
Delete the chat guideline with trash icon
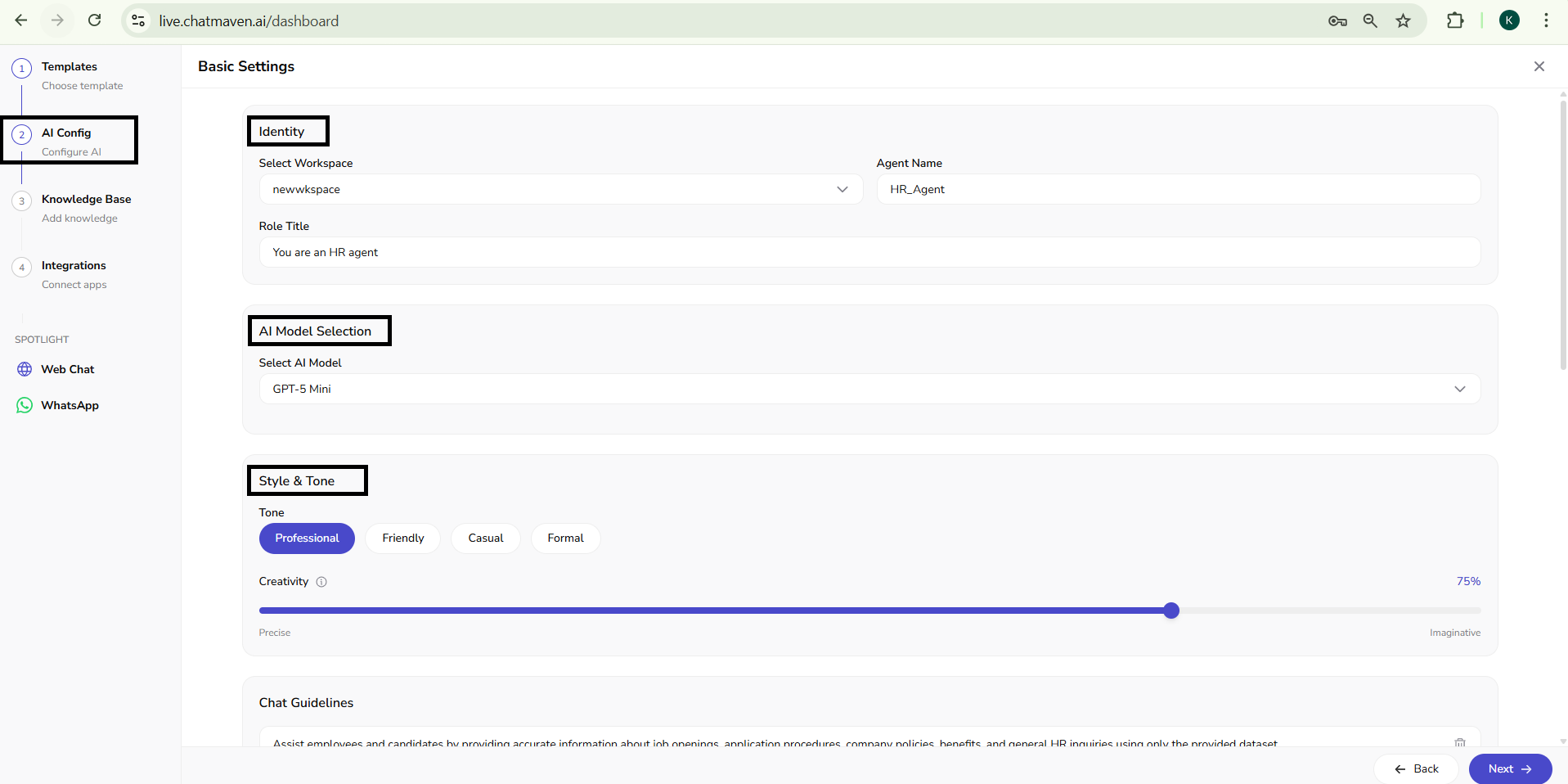1459,742
